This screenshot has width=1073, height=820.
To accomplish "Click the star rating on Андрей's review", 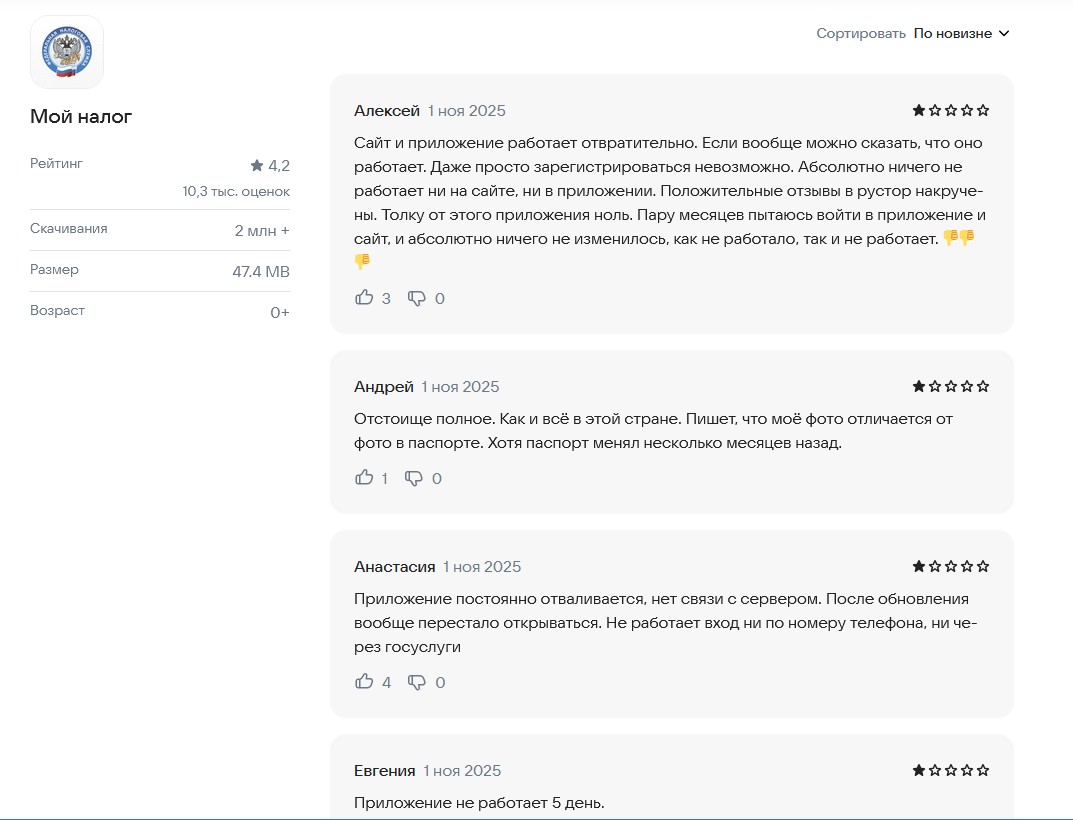I will tap(950, 386).
